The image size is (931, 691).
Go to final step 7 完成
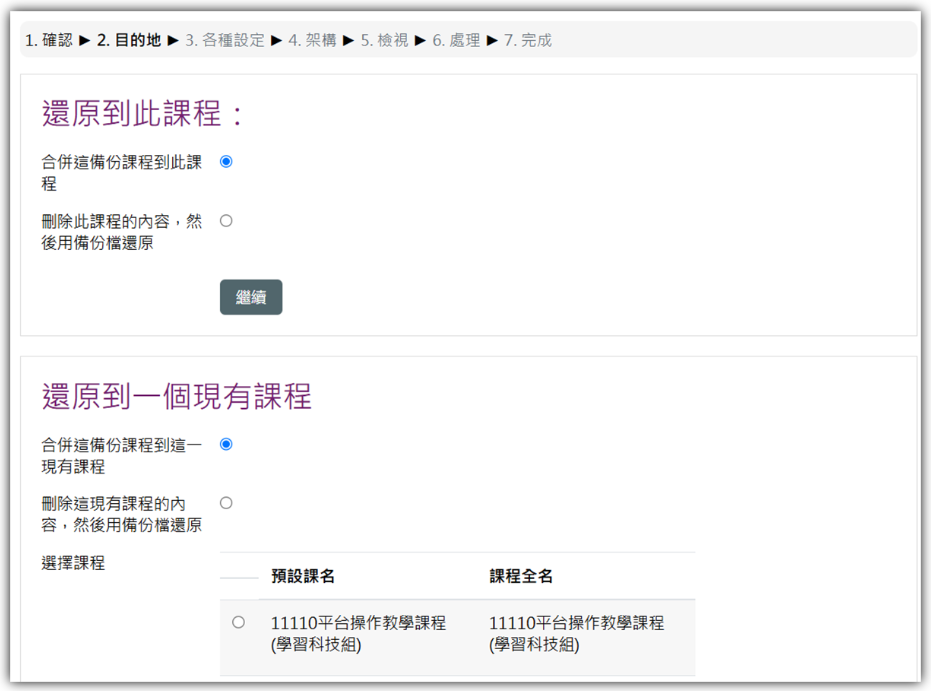pyautogui.click(x=527, y=40)
